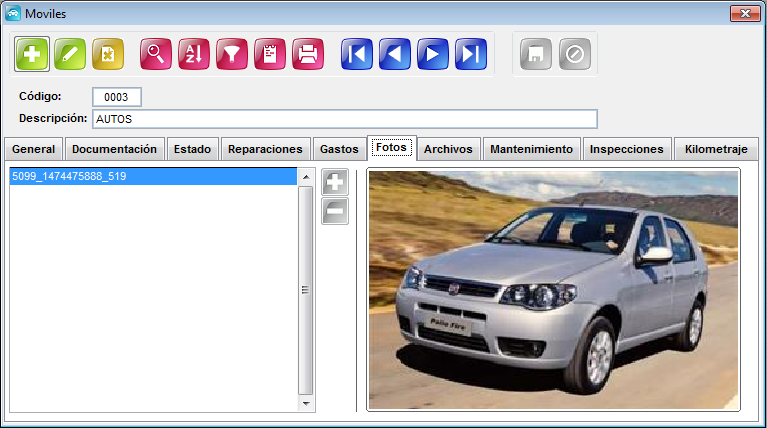
Task: Open the Documentación tab
Action: pyautogui.click(x=114, y=149)
